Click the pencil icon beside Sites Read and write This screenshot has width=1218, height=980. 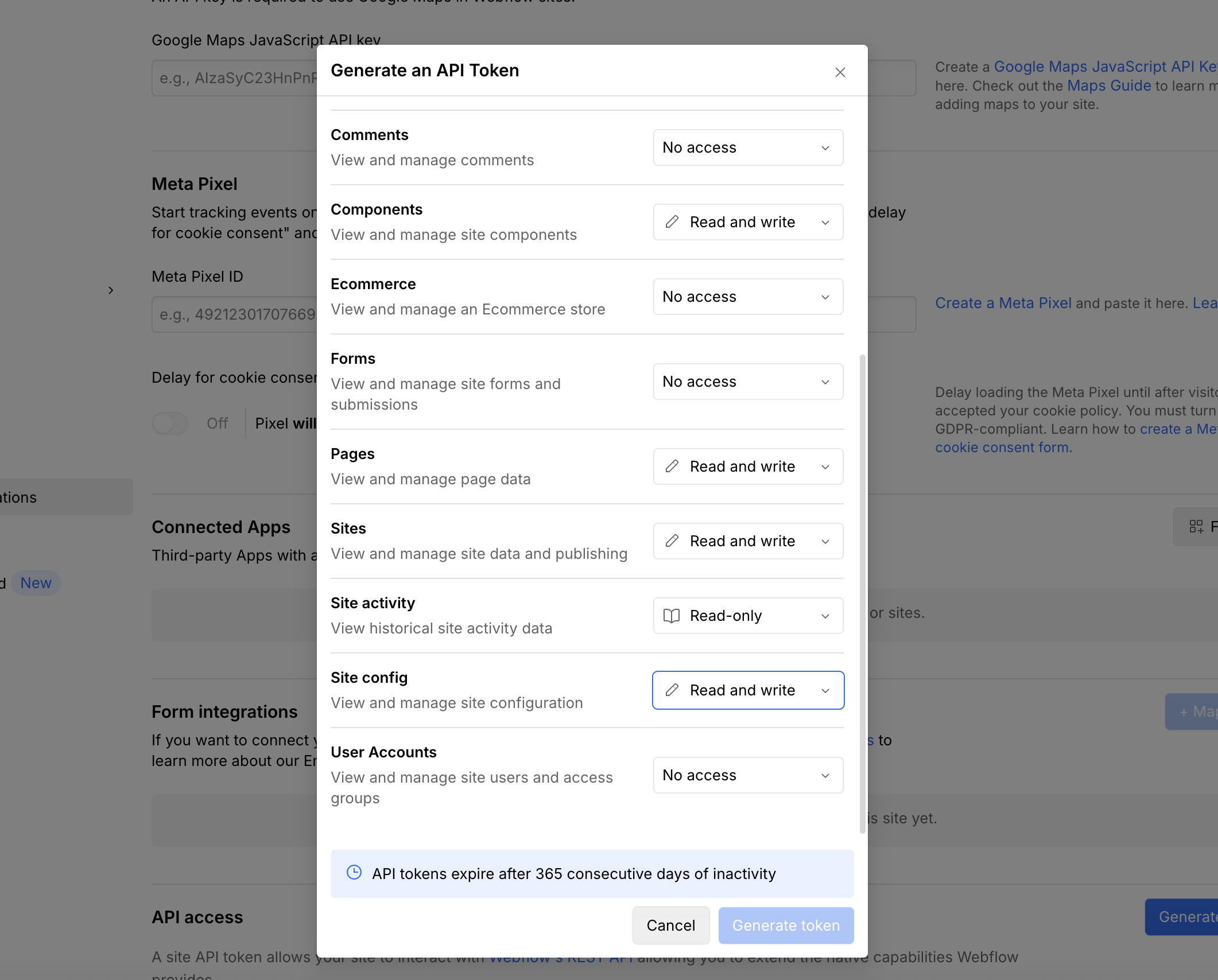(673, 541)
